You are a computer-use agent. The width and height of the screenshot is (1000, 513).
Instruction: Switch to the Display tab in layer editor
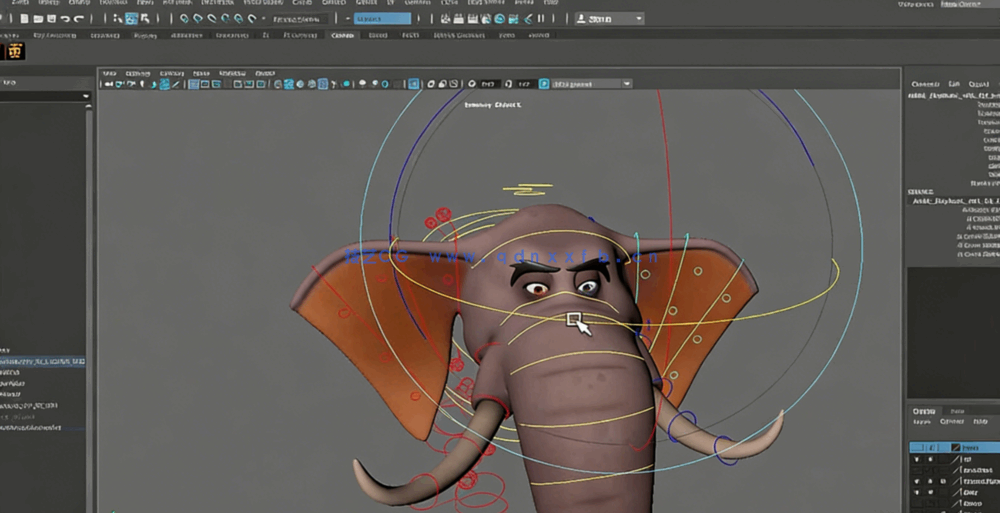[925, 411]
